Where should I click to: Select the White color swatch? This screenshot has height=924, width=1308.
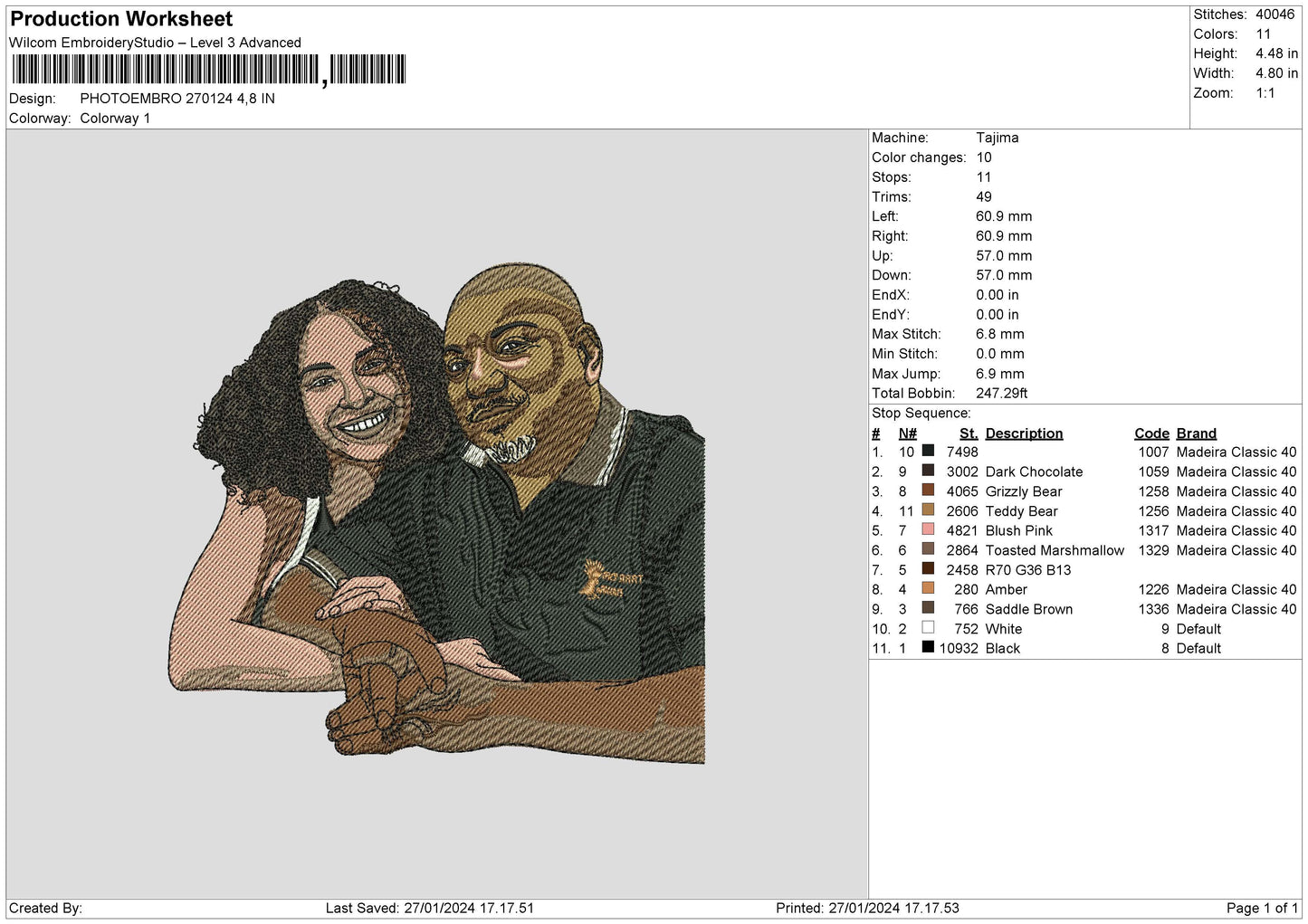click(928, 628)
